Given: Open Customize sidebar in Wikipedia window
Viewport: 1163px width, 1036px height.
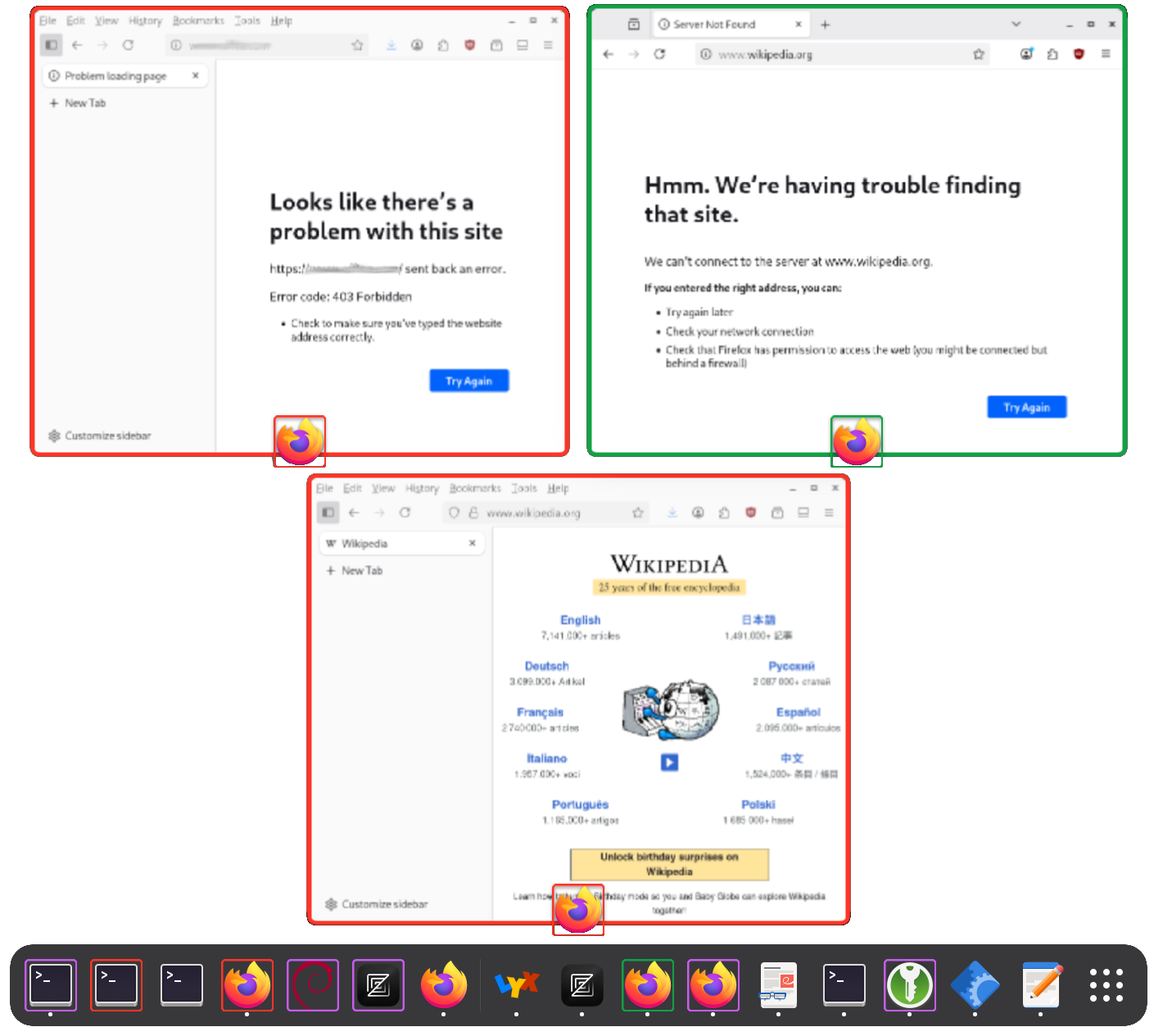Looking at the screenshot, I should coord(377,904).
